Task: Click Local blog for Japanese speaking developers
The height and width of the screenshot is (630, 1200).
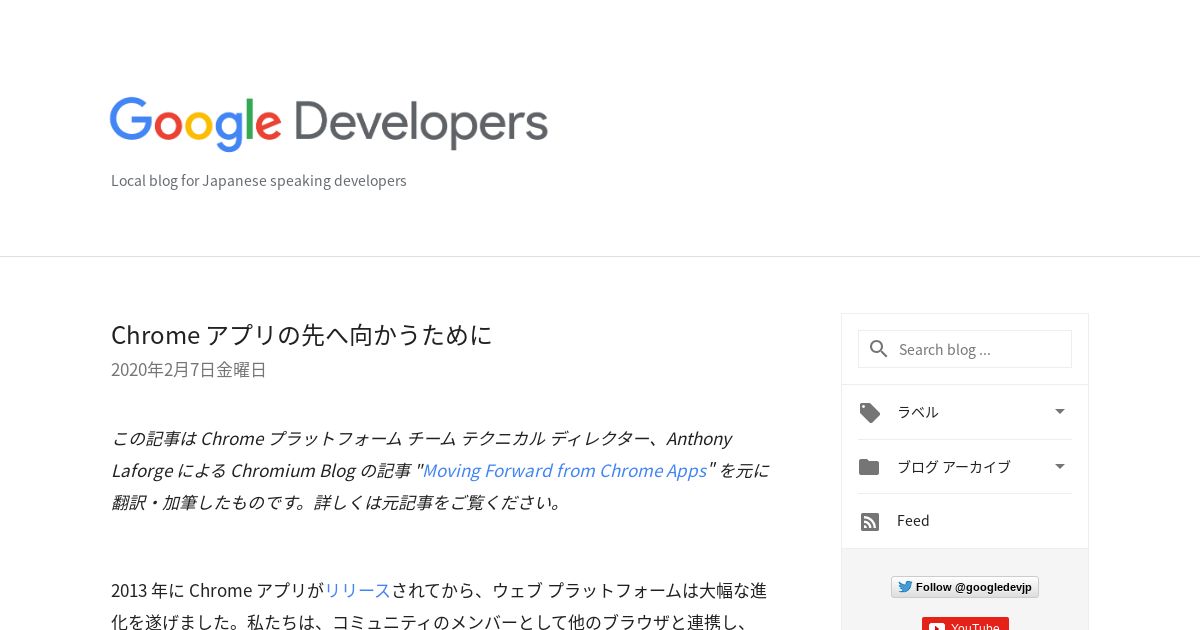Action: 259,181
